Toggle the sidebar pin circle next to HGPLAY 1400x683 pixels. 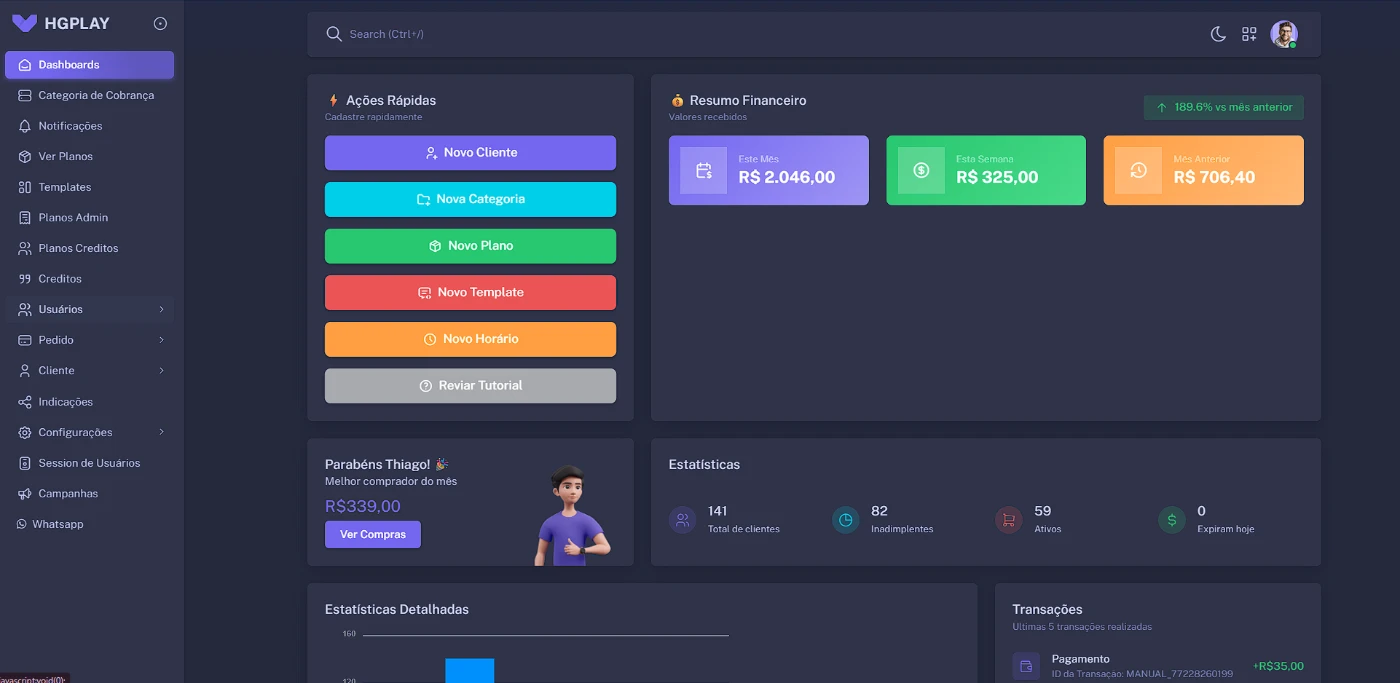160,23
